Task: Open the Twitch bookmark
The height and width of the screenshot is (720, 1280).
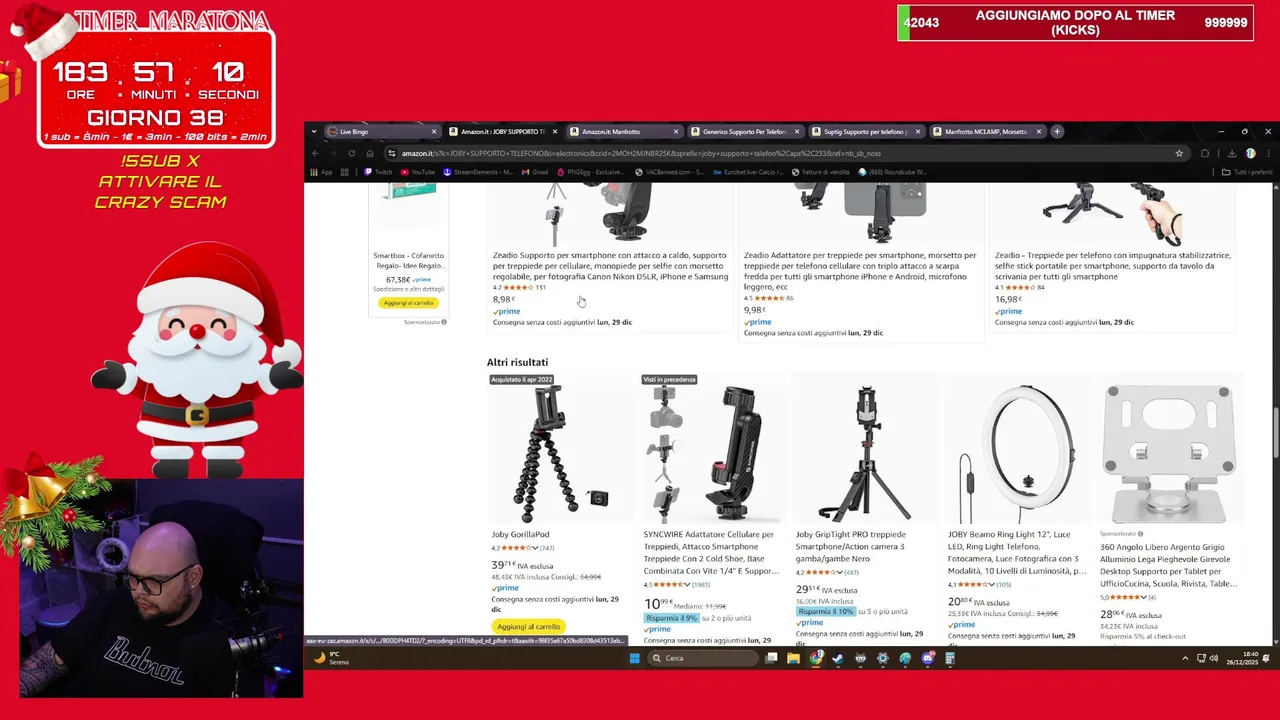Action: [x=378, y=172]
